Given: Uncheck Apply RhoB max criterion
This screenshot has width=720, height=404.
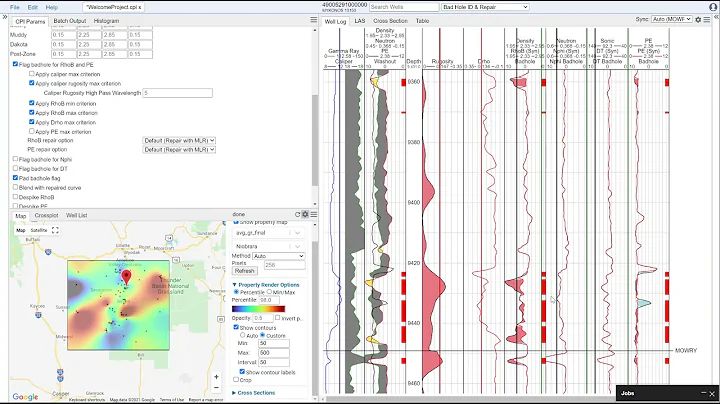Looking at the screenshot, I should point(32,112).
